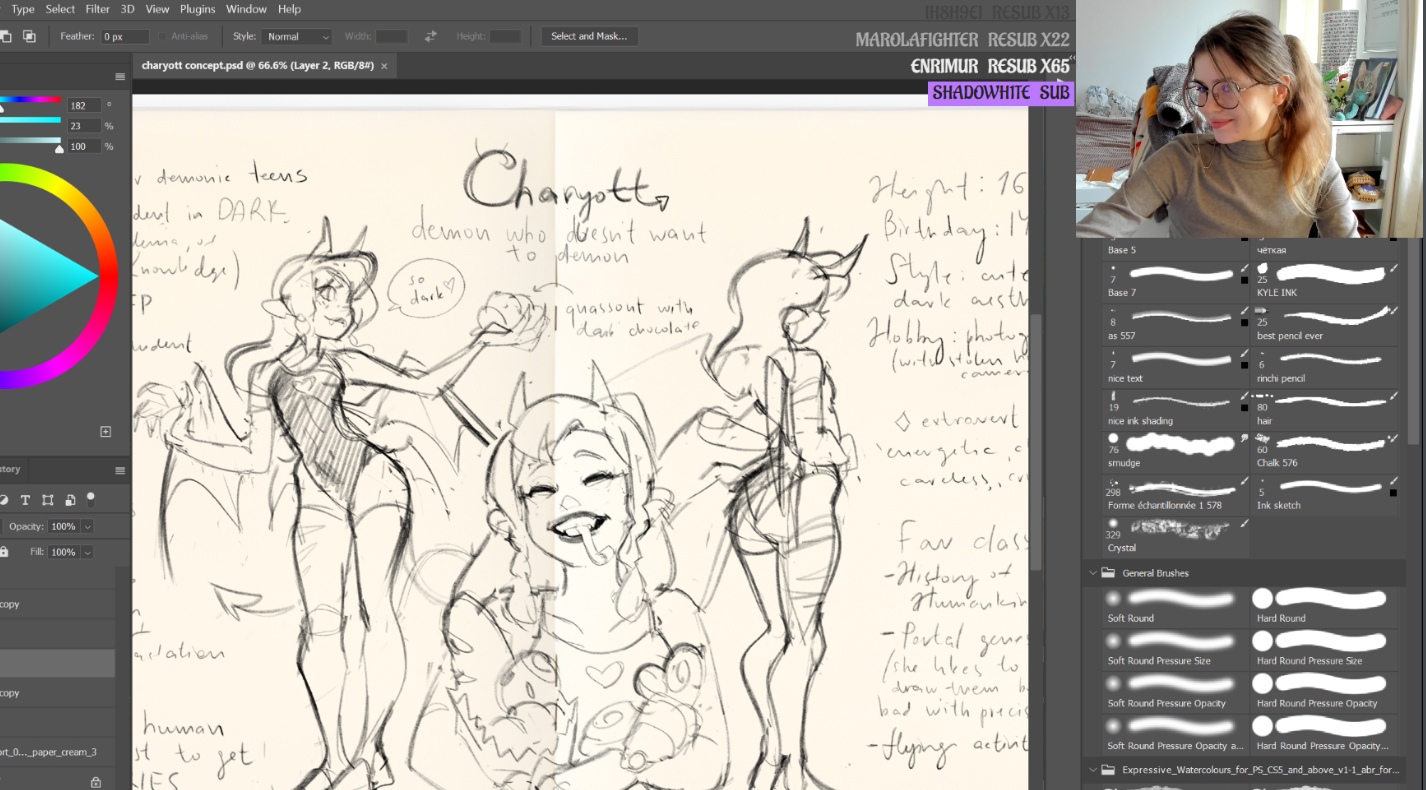Viewport: 1426px width, 790px height.
Task: Filter layers by adjustment layer icon
Action: 4,500
